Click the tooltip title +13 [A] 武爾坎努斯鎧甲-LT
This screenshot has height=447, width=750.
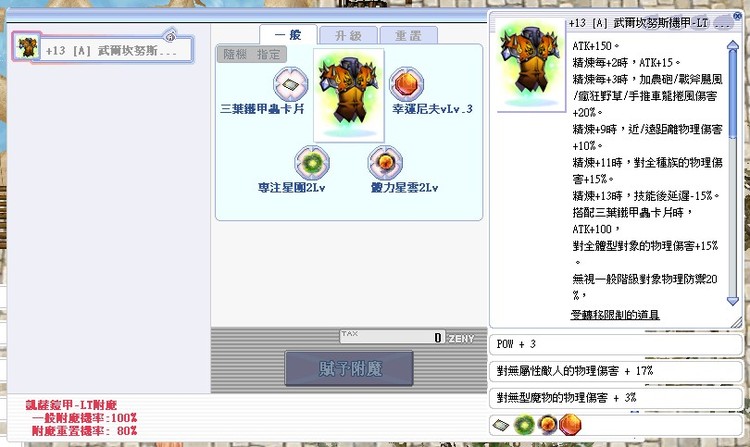pos(639,23)
